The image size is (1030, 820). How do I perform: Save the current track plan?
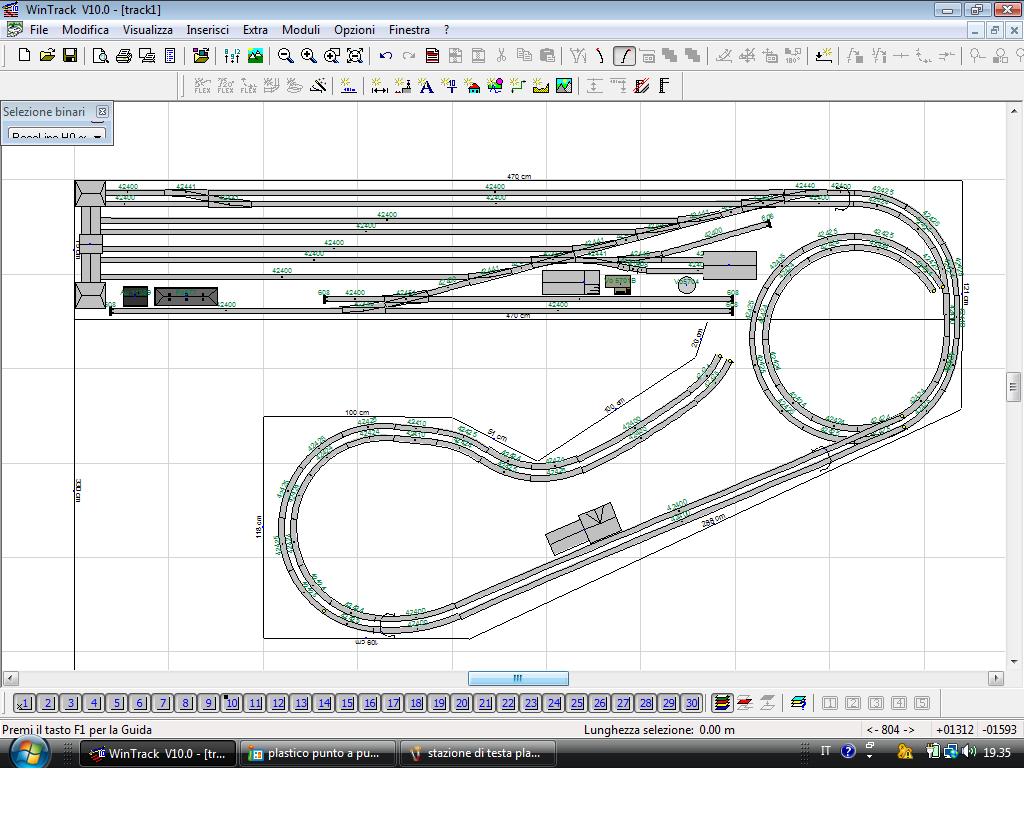pos(70,55)
